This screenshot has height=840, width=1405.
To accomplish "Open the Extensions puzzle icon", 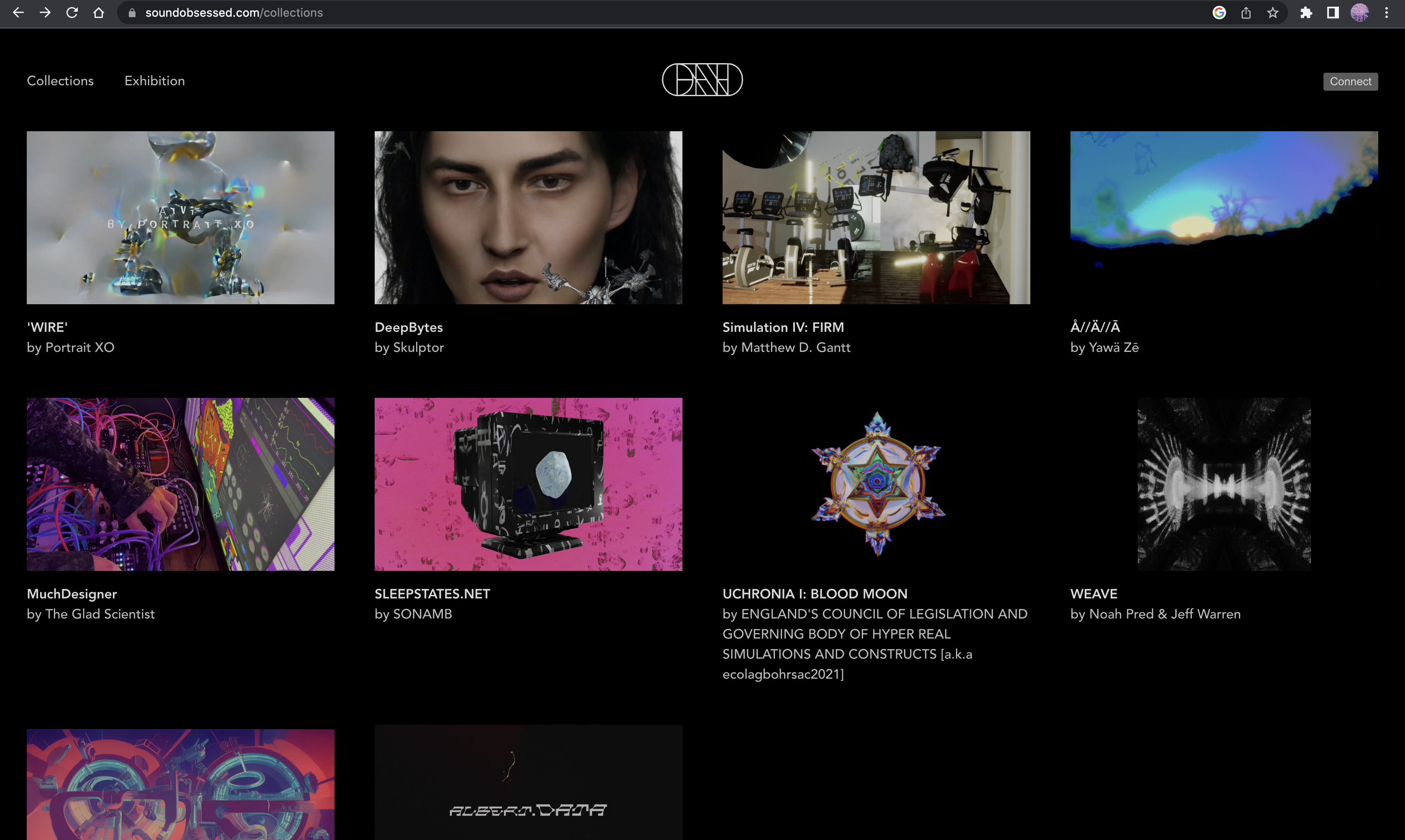I will click(x=1306, y=13).
